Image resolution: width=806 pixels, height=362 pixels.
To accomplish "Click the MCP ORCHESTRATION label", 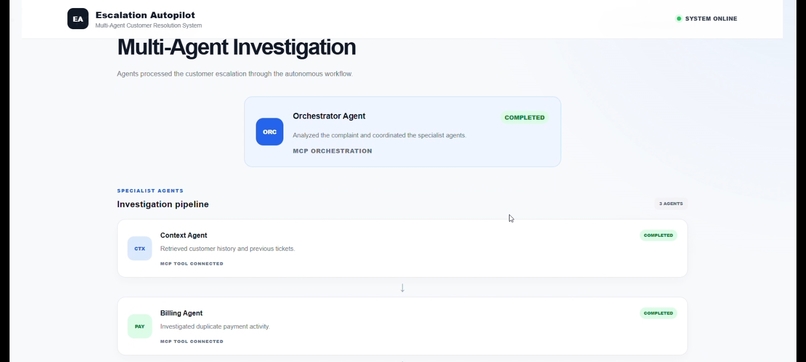I will 333,151.
